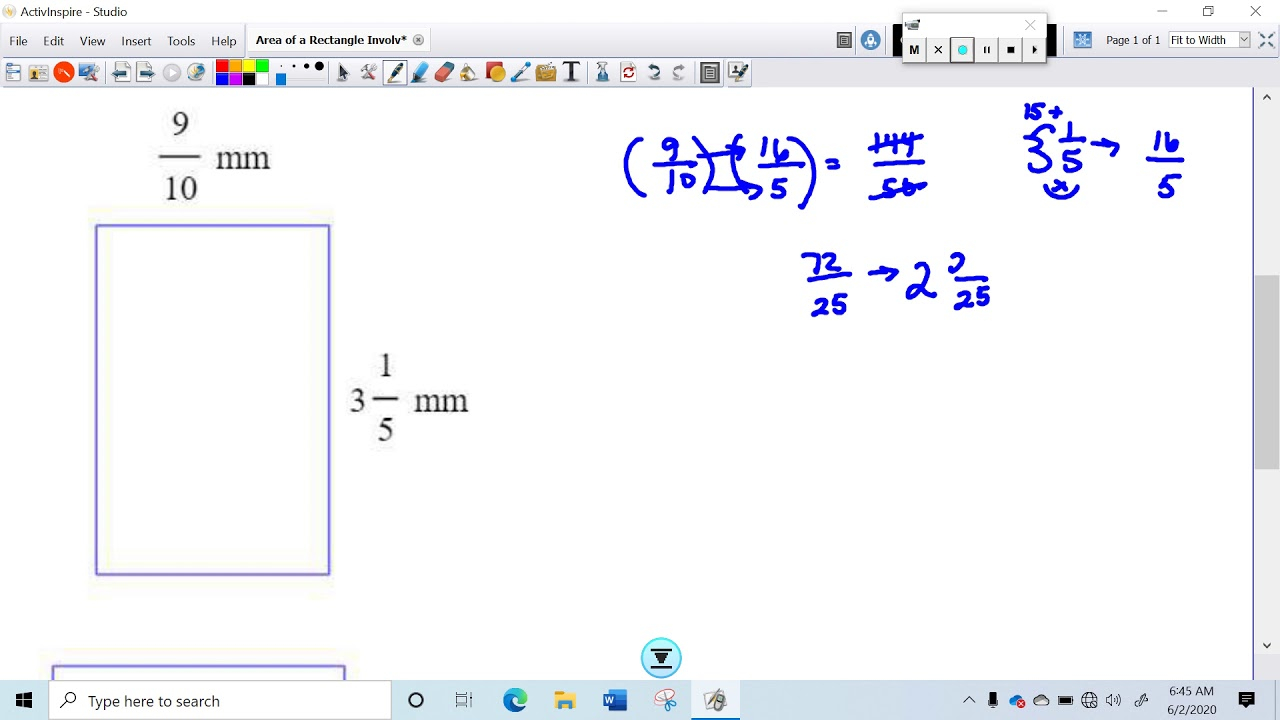This screenshot has width=1280, height=720.
Task: Open the Shape tool
Action: 495,72
